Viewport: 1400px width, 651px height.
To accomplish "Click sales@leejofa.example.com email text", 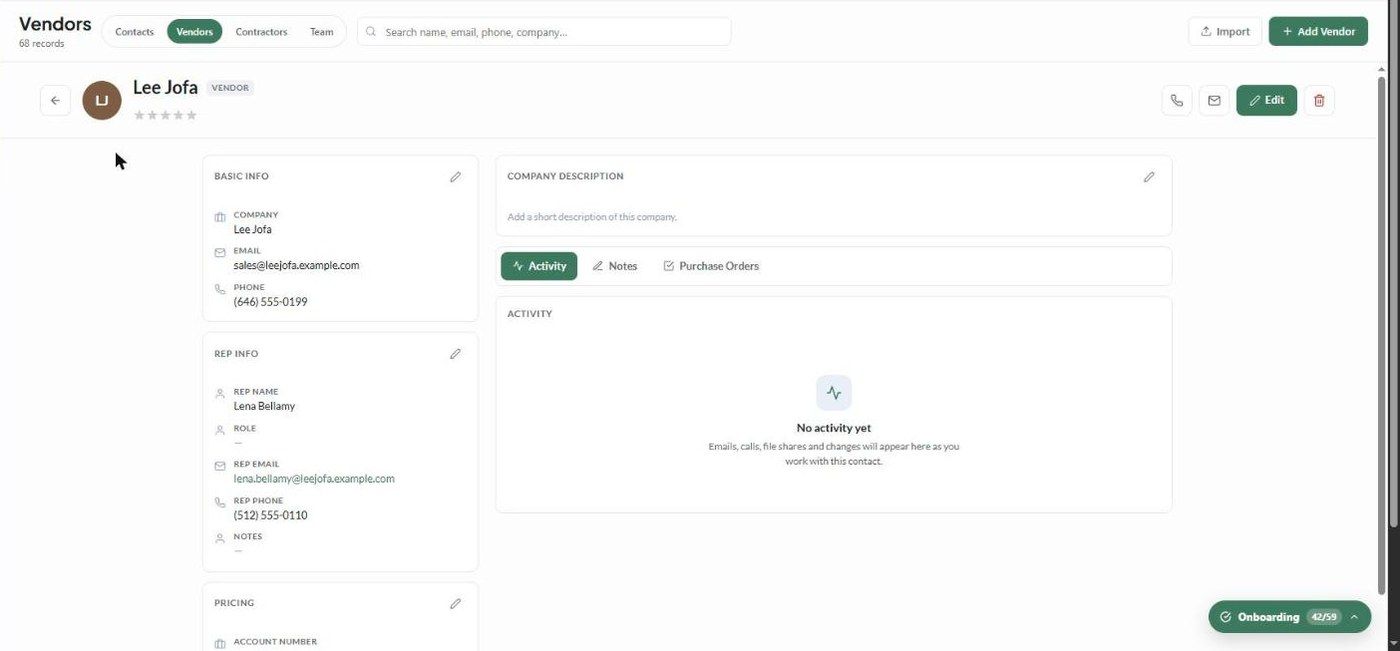I will coord(296,266).
